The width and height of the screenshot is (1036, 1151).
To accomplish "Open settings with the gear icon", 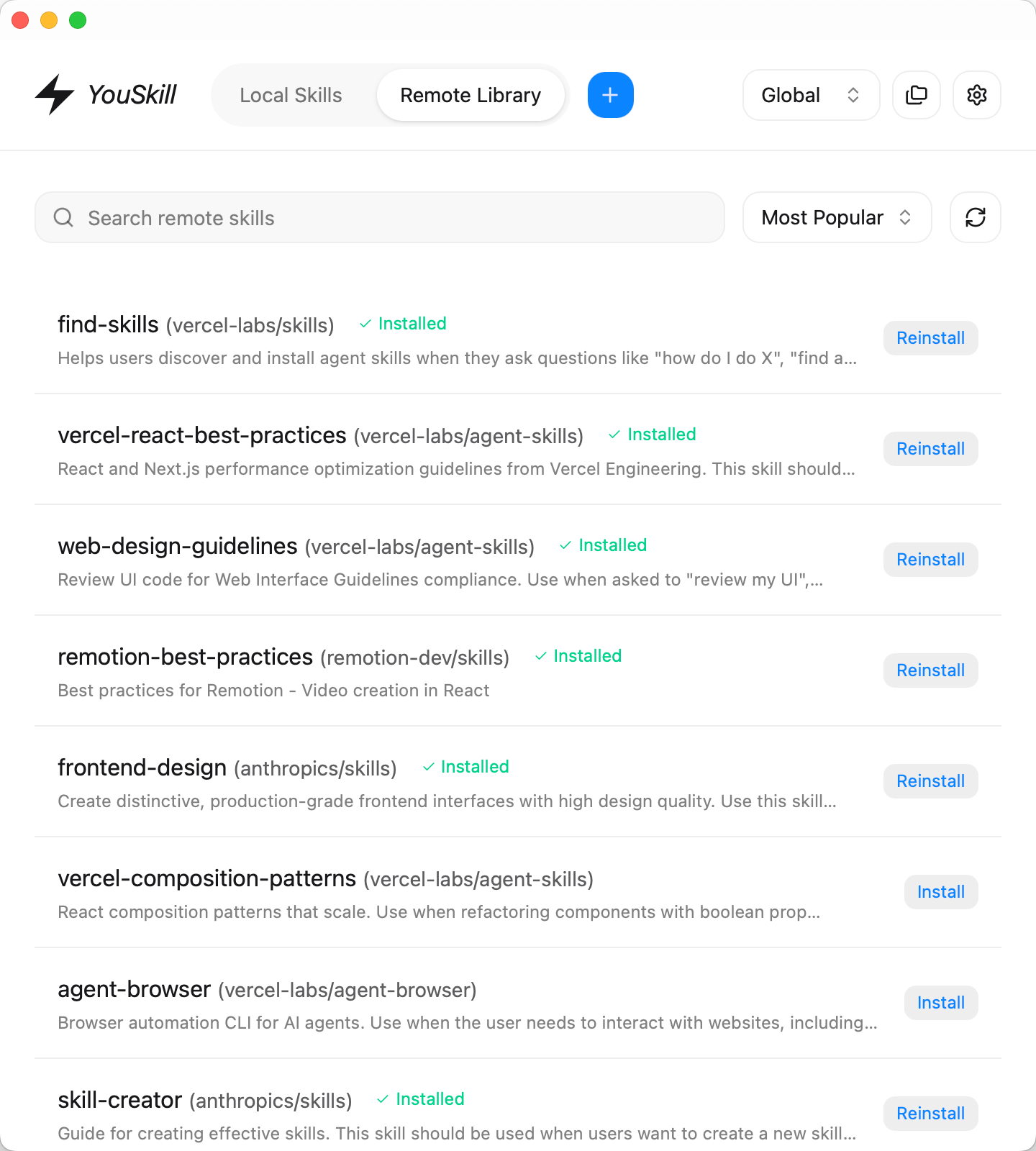I will pyautogui.click(x=976, y=94).
